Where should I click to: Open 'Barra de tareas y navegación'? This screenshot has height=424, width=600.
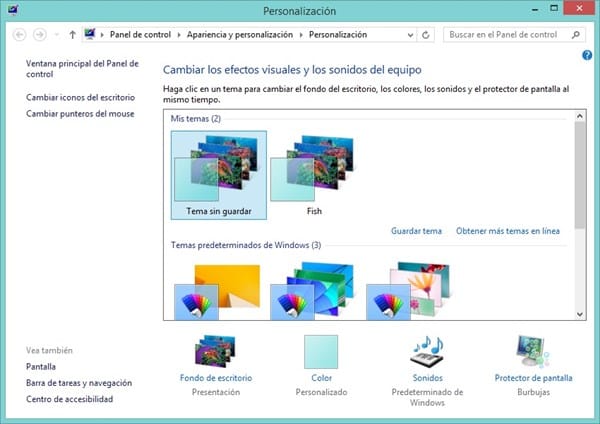tap(79, 383)
